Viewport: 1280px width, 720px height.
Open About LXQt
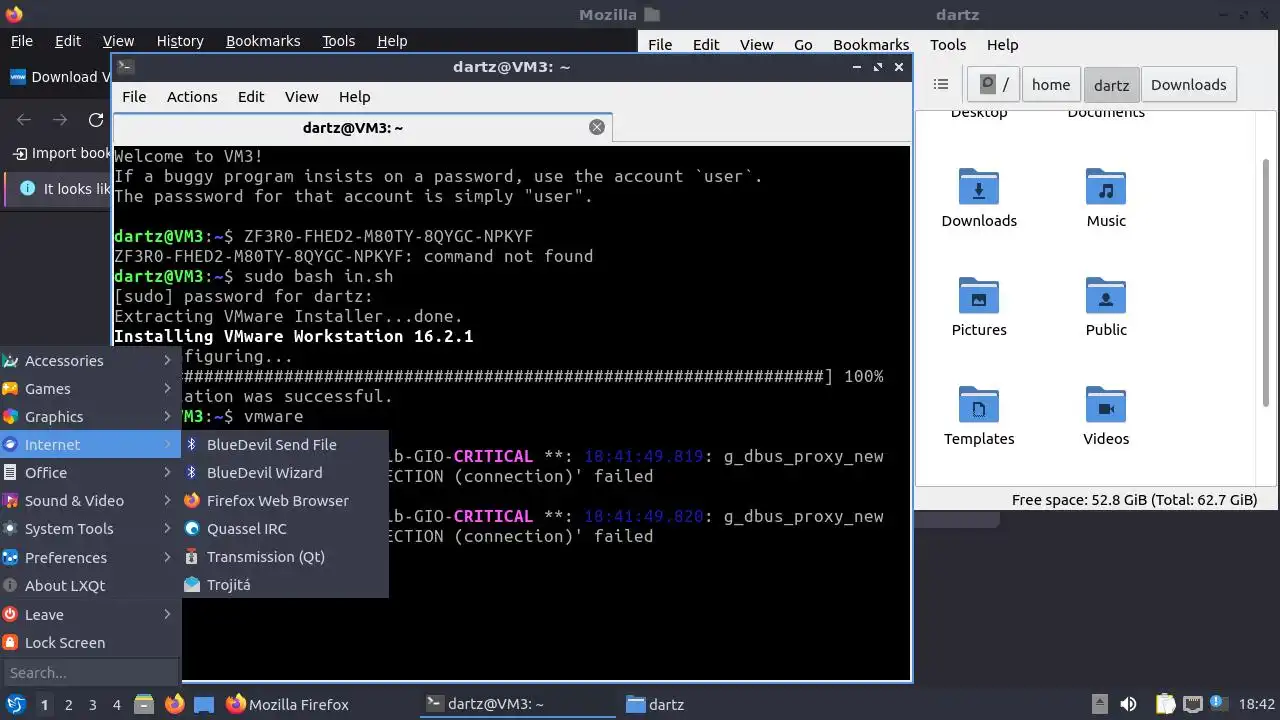tap(90, 586)
